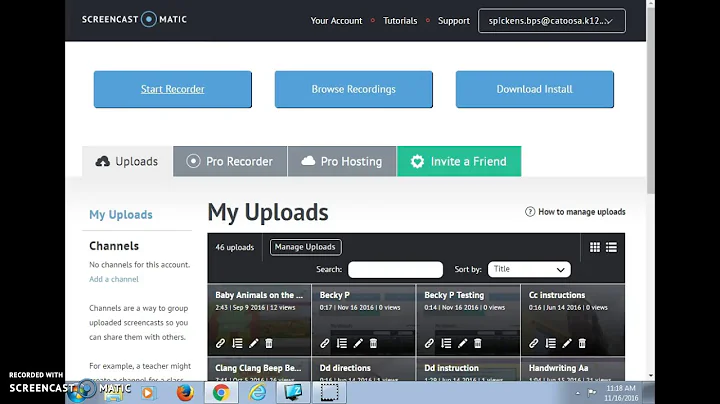Delete the Baby Animals upload

(269, 343)
